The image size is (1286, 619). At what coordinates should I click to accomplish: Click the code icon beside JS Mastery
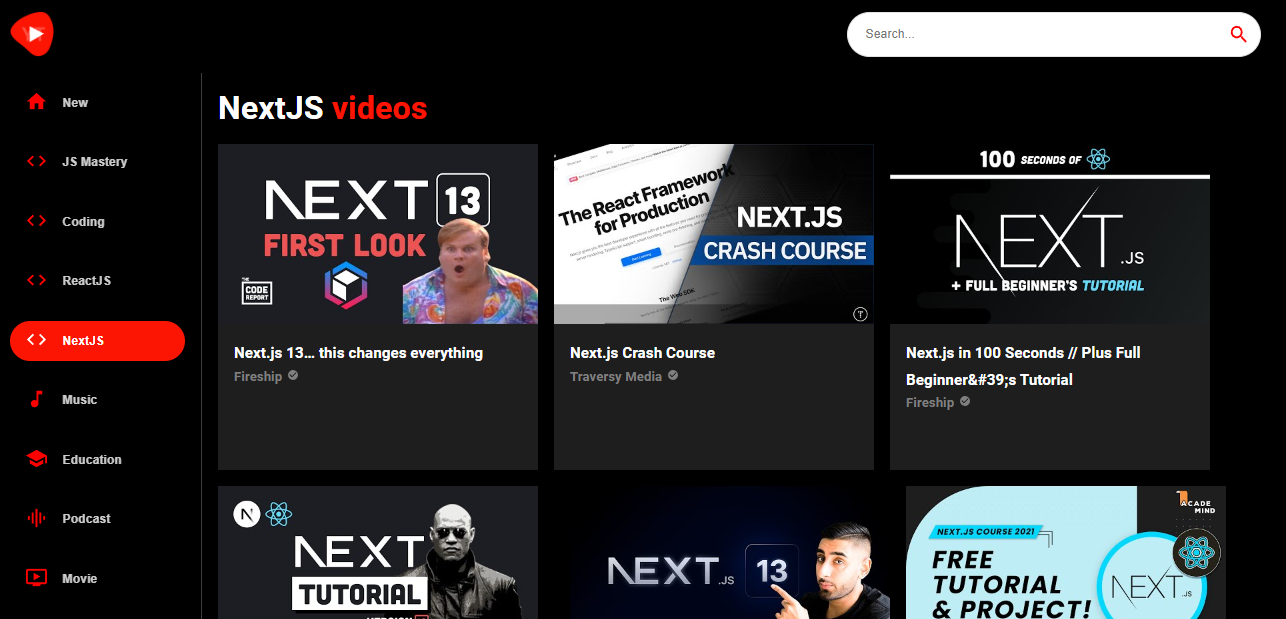point(37,161)
